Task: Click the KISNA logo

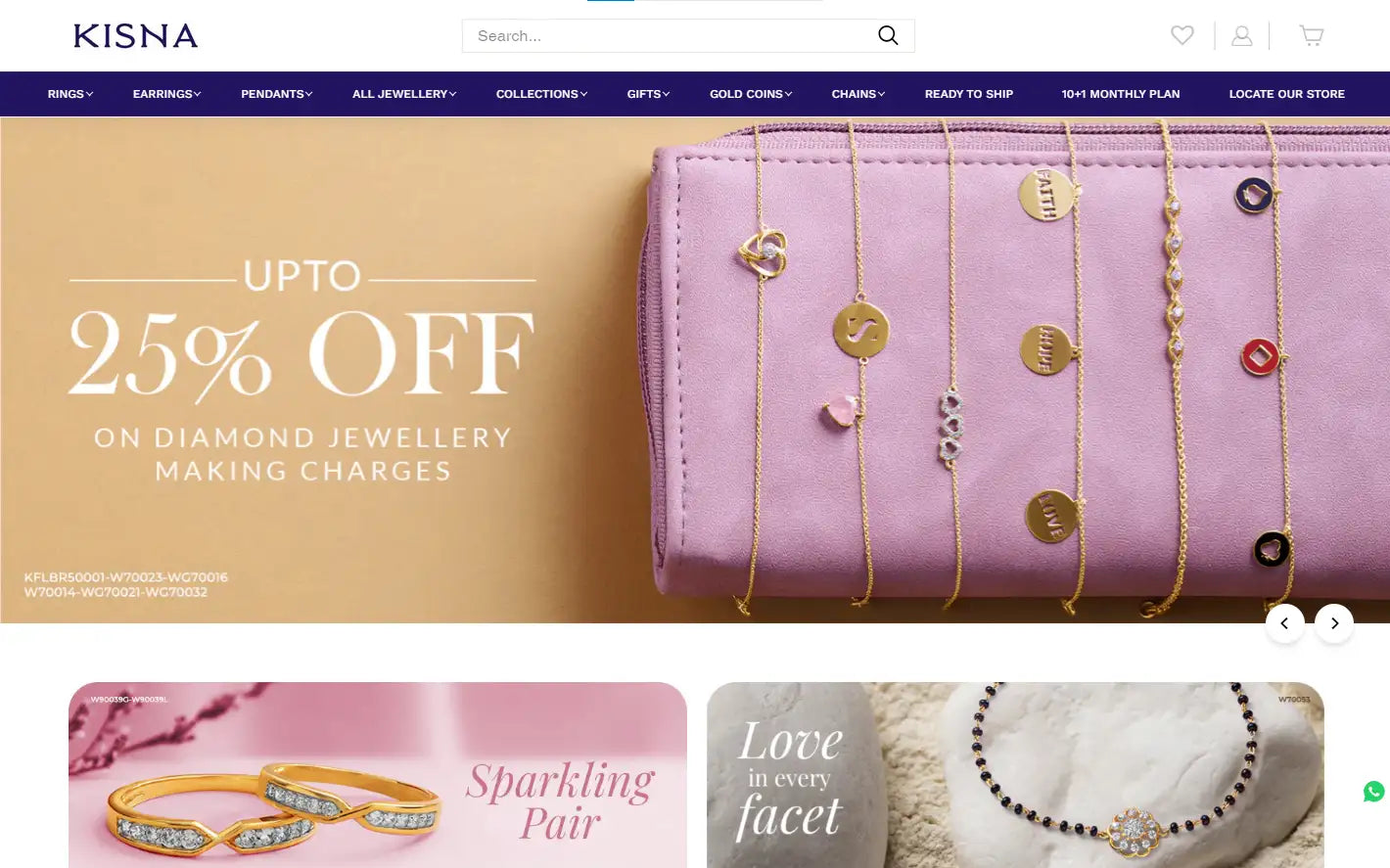Action: 136,36
